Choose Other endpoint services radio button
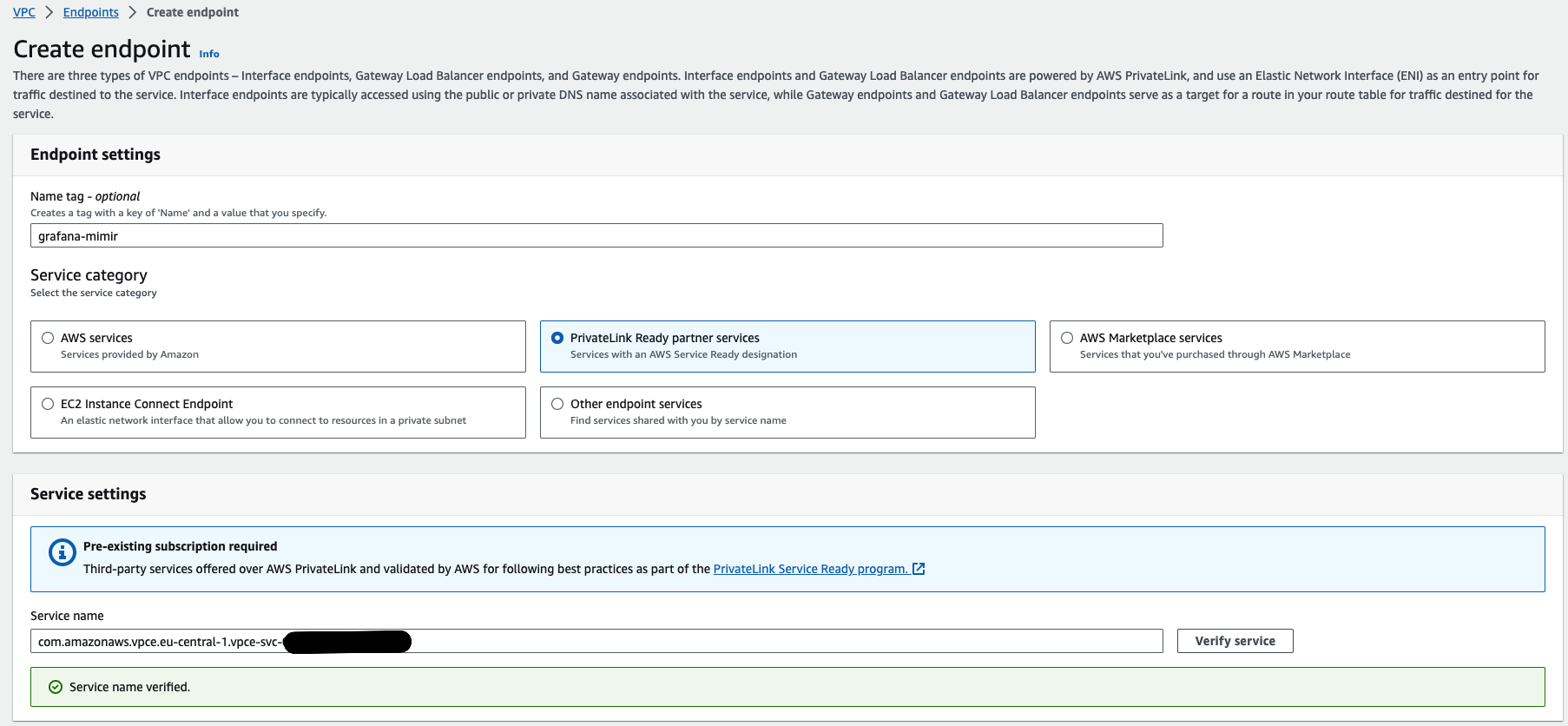This screenshot has width=1568, height=726. (557, 404)
